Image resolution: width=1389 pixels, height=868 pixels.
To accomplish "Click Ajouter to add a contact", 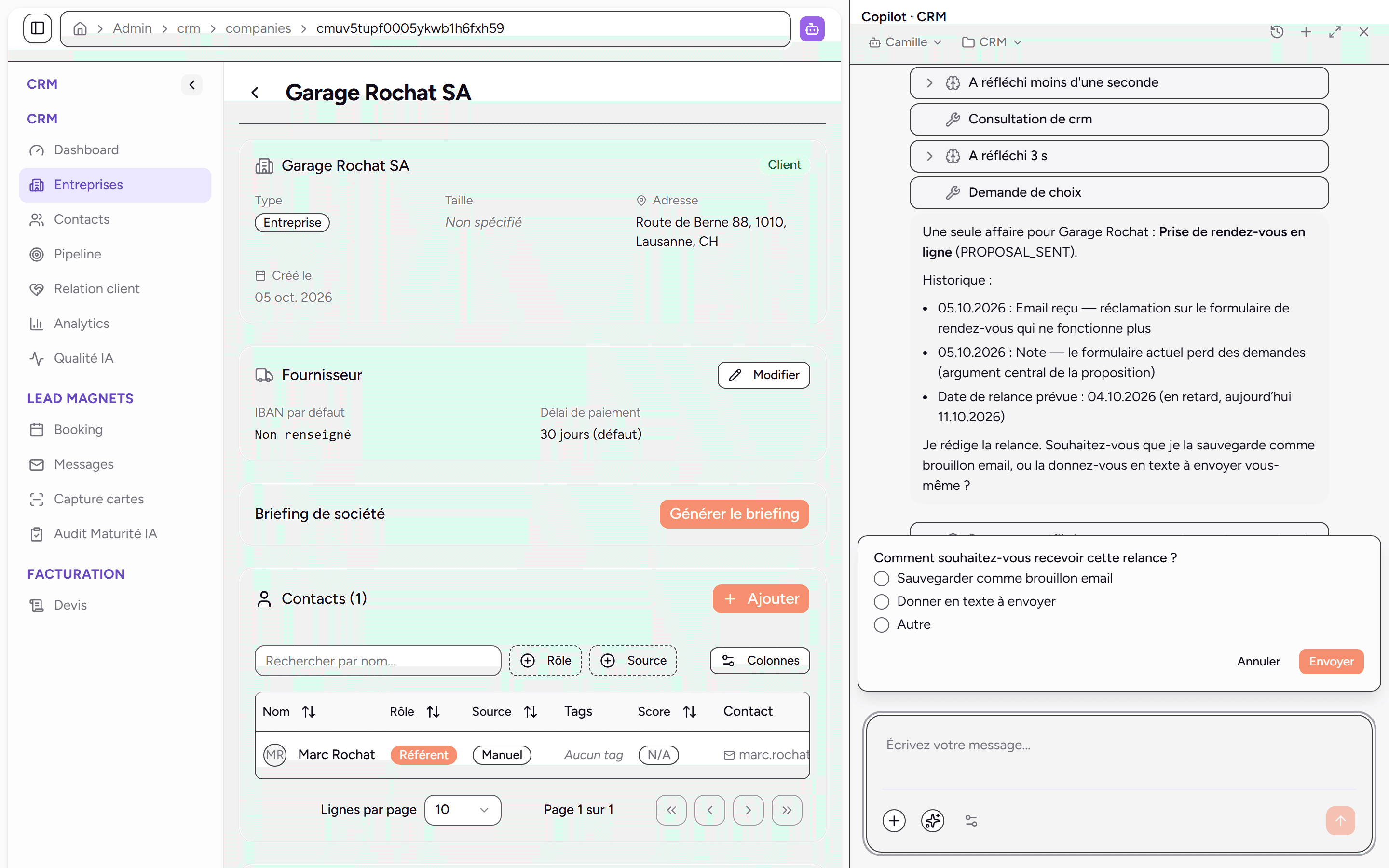I will [x=761, y=599].
